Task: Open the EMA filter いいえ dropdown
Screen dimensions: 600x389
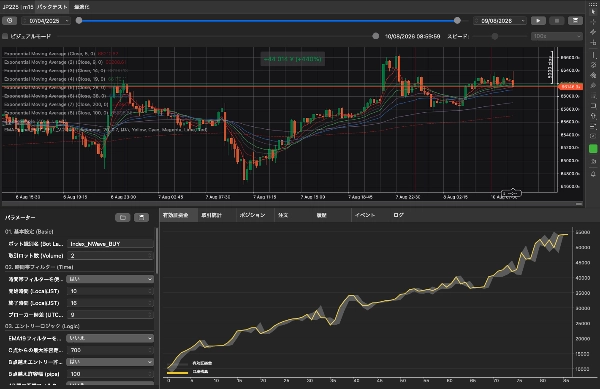Action: (110, 338)
